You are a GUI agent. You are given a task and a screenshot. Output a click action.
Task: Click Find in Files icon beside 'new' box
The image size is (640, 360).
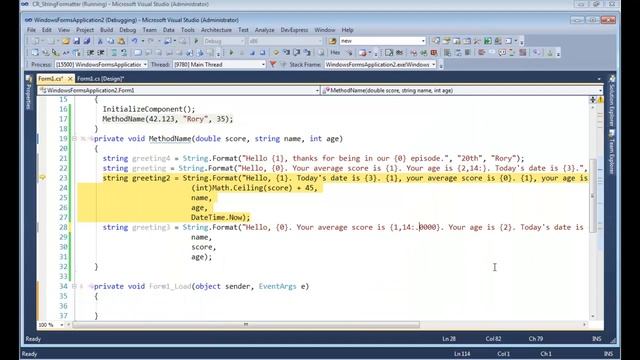click(332, 41)
